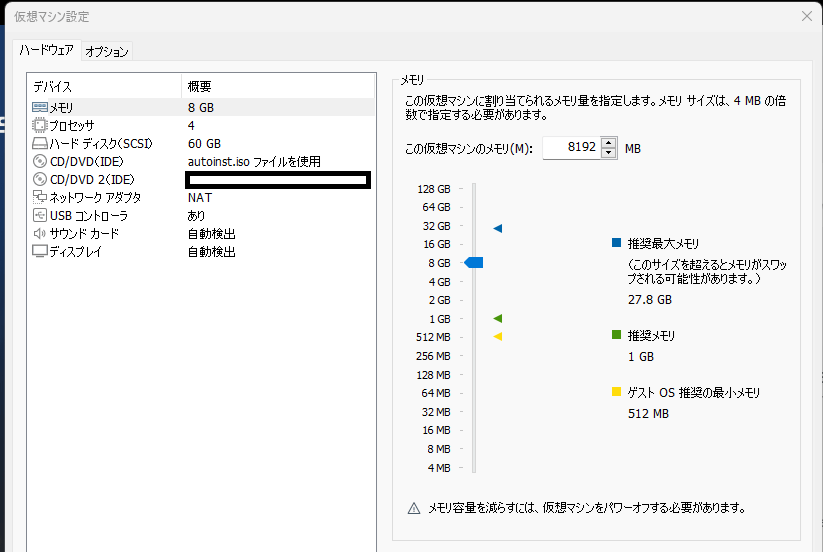Switch to the ハードウェア tab
823x552 pixels.
pyautogui.click(x=47, y=50)
